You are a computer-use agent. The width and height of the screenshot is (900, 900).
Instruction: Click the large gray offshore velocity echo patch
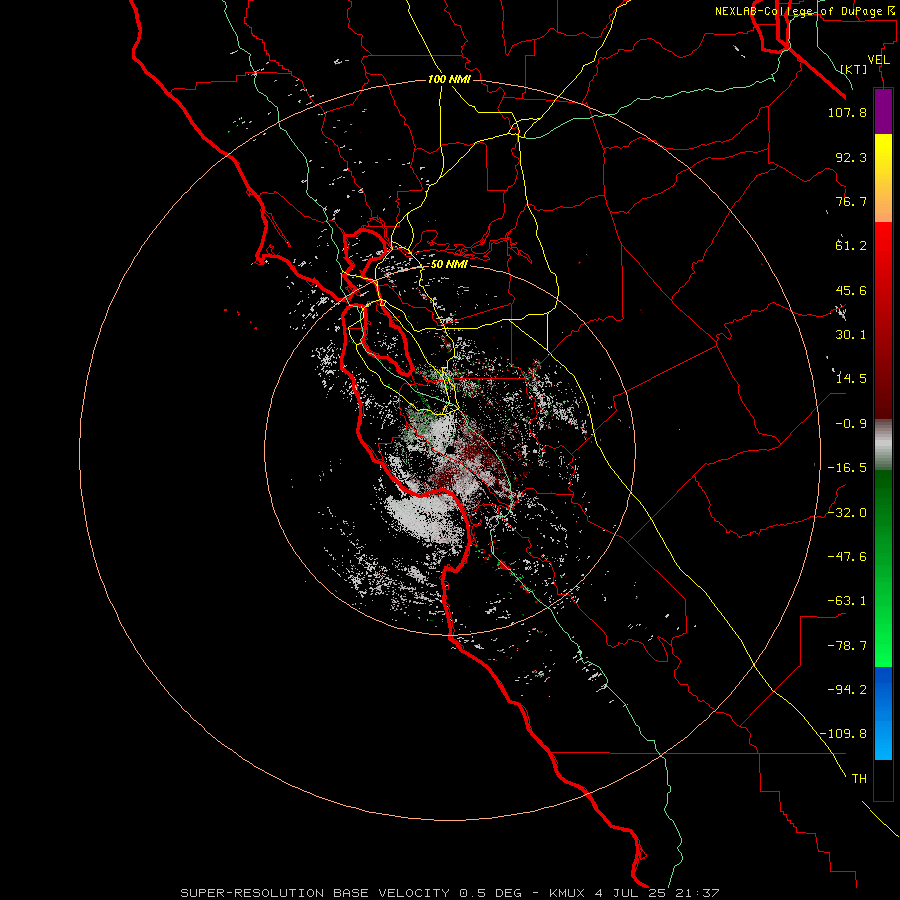(x=425, y=517)
